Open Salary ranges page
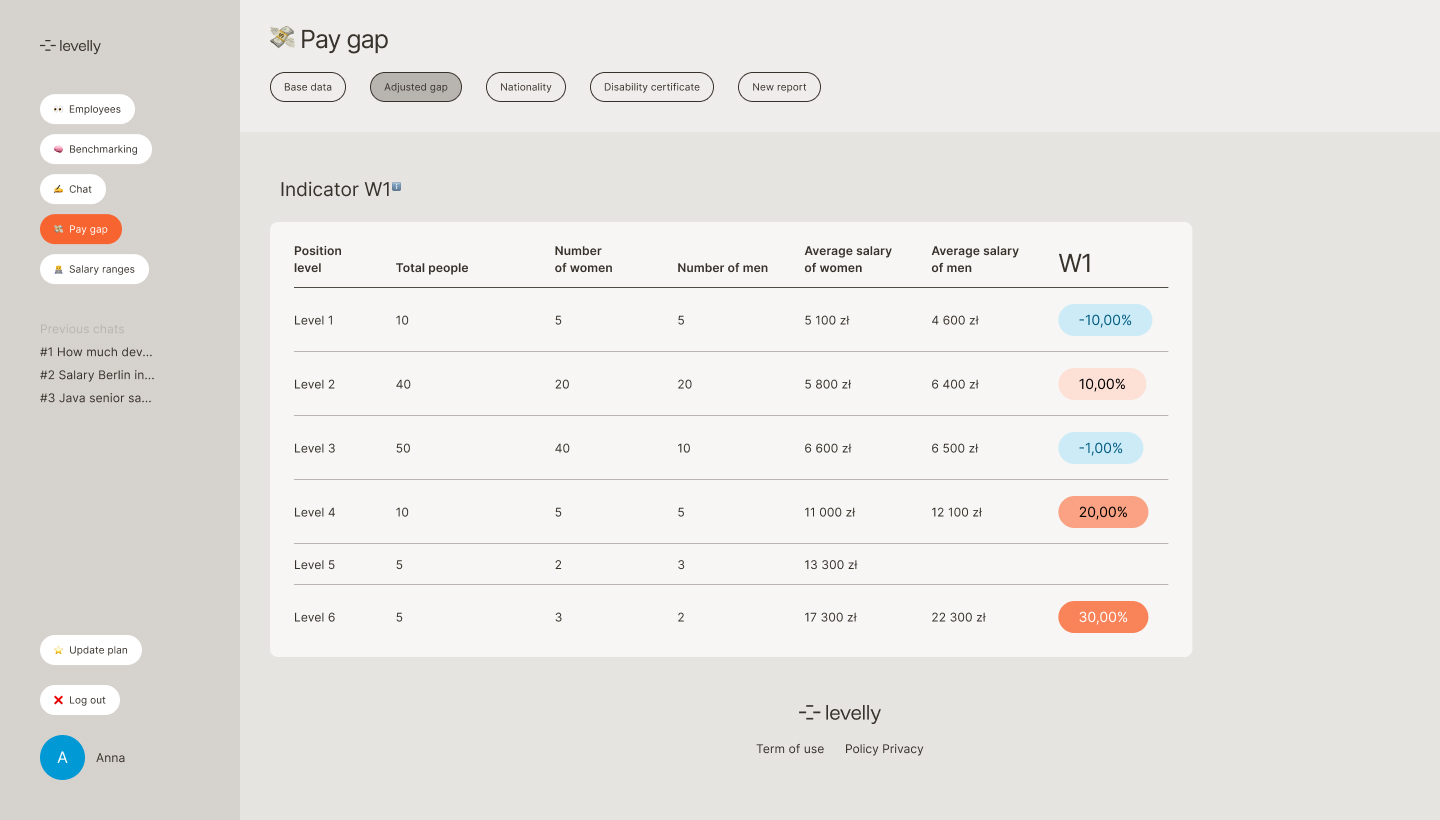This screenshot has height=820, width=1440. [94, 269]
